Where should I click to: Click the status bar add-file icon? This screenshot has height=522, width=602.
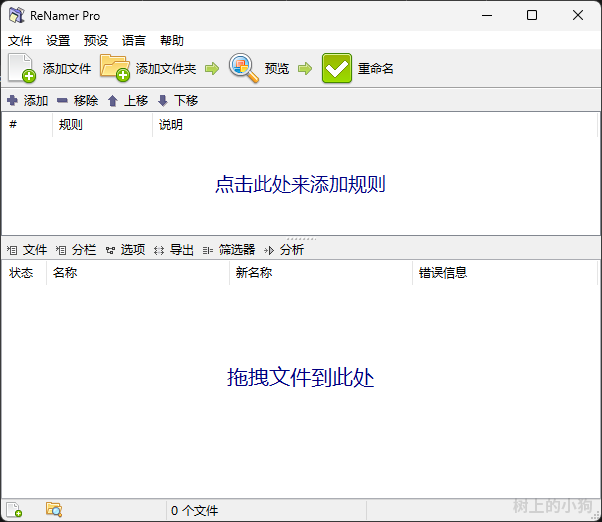(x=14, y=510)
